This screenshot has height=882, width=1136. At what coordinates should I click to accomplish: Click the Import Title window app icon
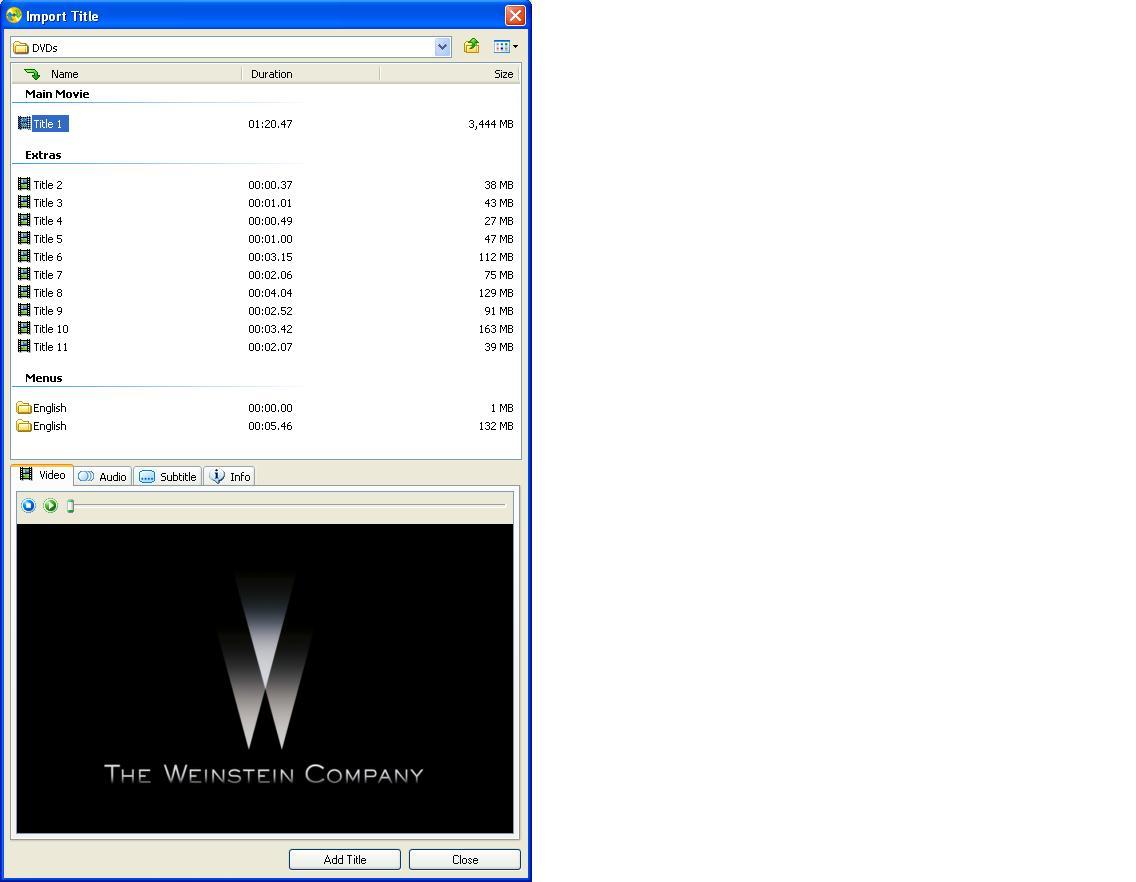(14, 14)
